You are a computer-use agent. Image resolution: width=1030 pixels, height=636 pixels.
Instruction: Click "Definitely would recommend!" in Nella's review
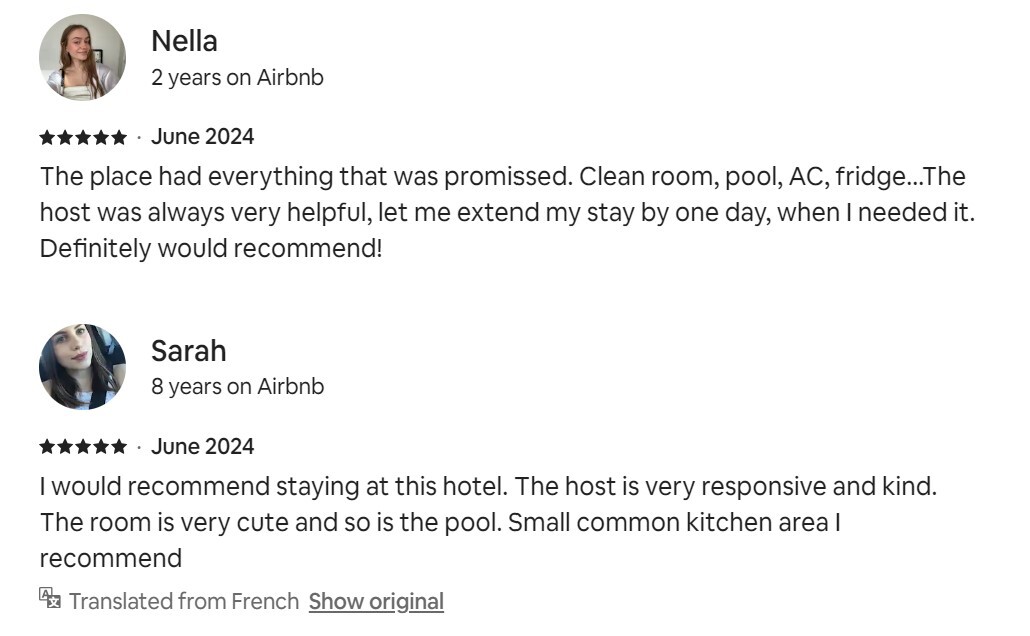(x=211, y=249)
